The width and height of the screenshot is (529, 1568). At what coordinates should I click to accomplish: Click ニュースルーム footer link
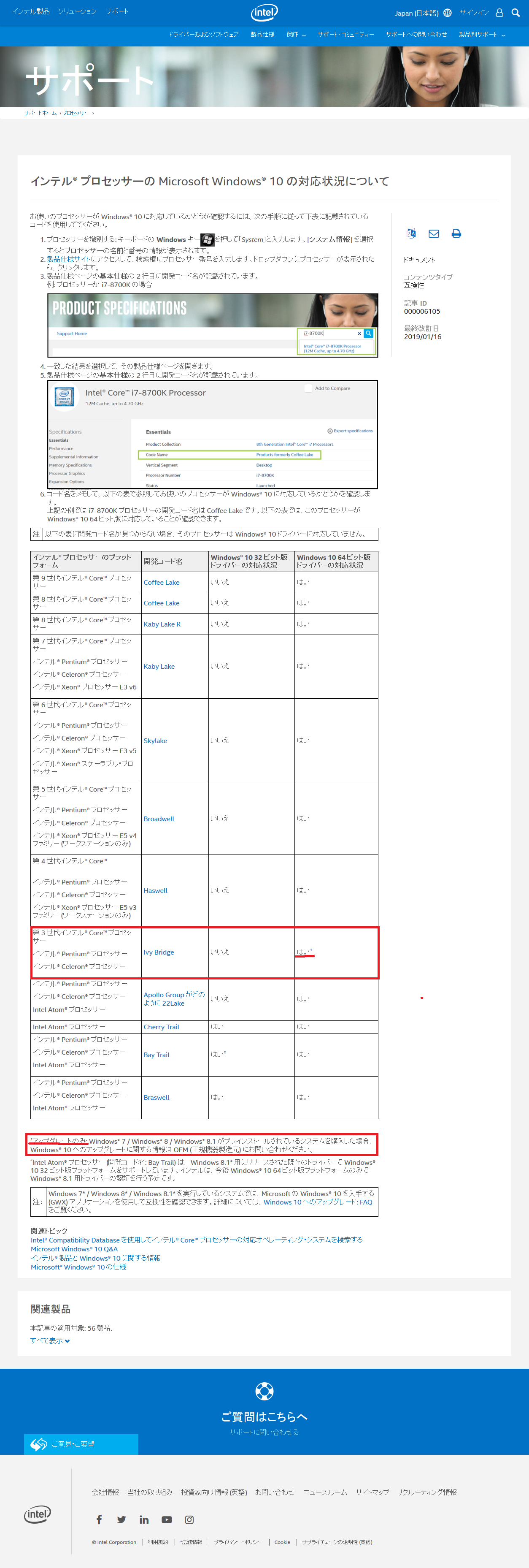(325, 1492)
